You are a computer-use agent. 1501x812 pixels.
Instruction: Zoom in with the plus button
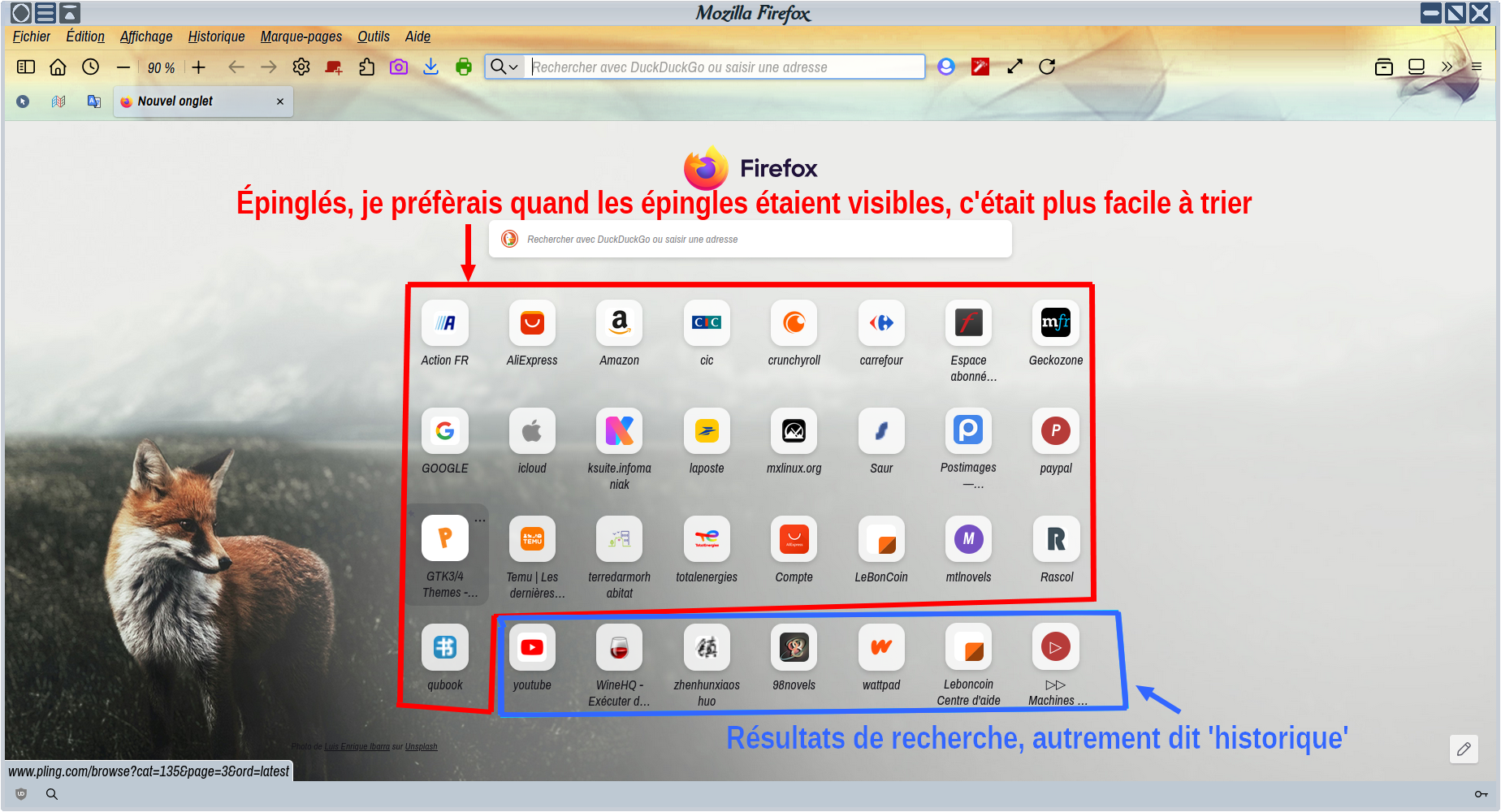(x=199, y=67)
